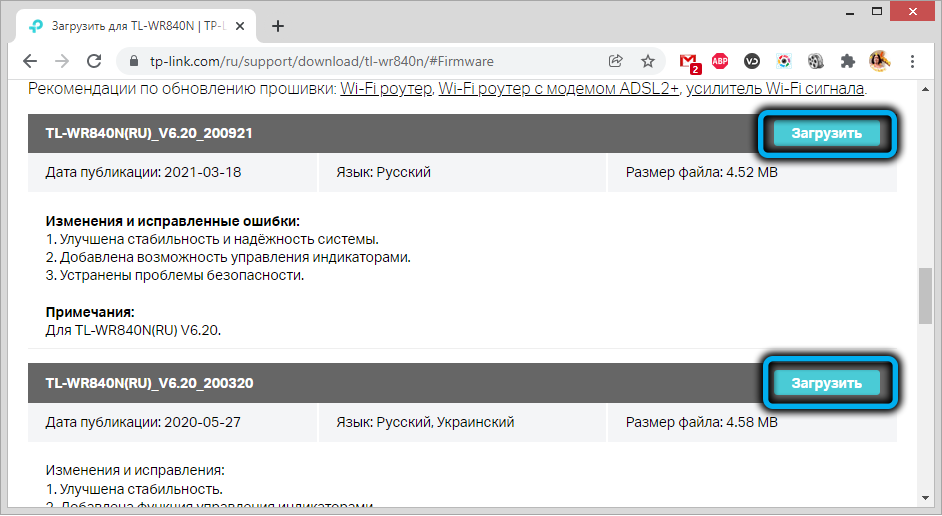Go back to the previous page
This screenshot has height=516, width=942.
[x=30, y=61]
